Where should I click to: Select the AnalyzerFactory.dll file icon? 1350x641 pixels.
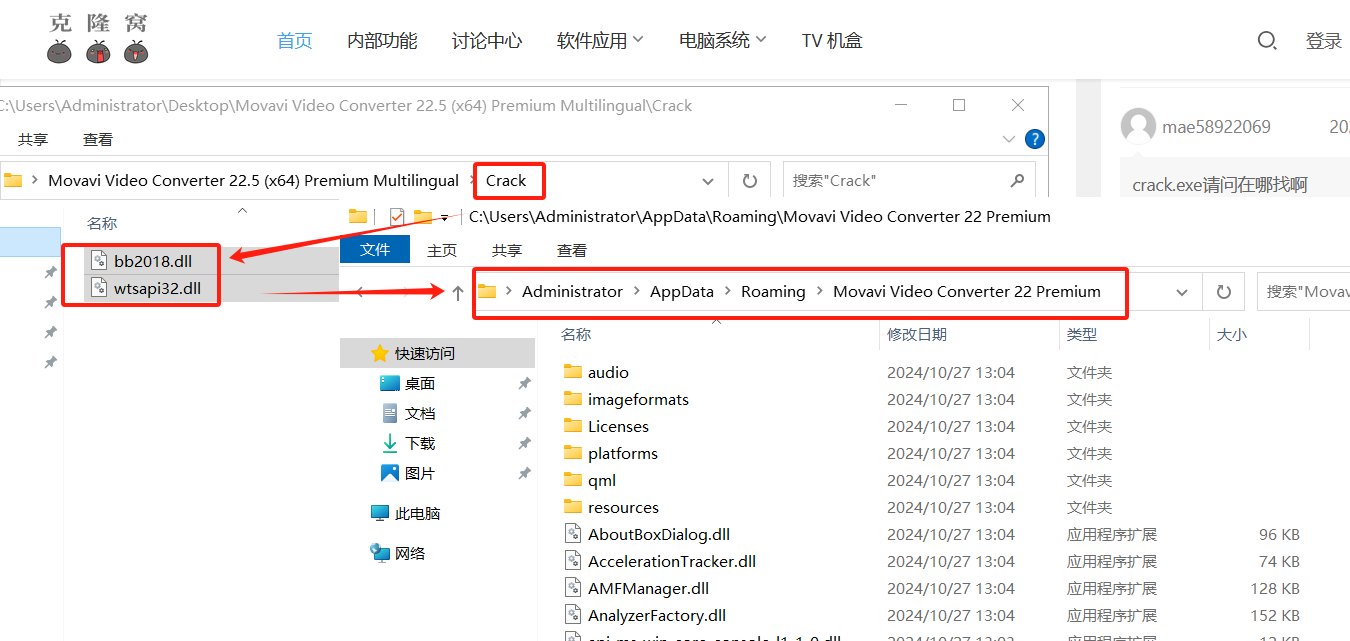click(x=573, y=615)
